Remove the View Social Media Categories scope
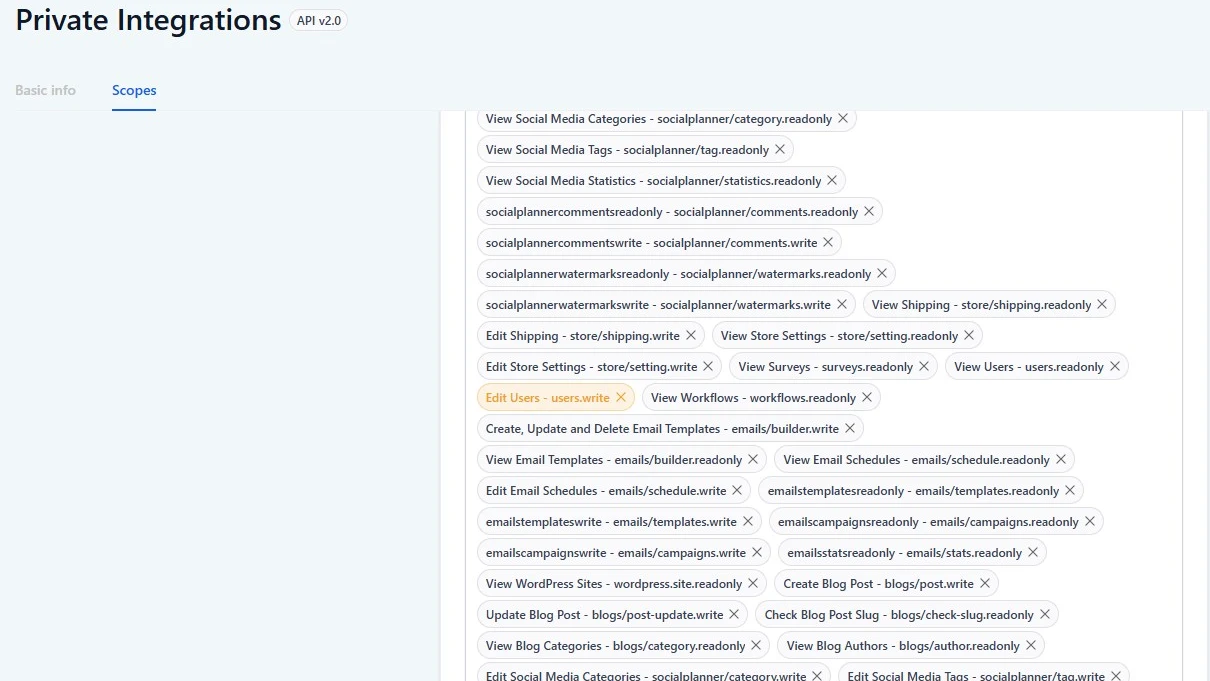This screenshot has height=681, width=1210. (843, 119)
